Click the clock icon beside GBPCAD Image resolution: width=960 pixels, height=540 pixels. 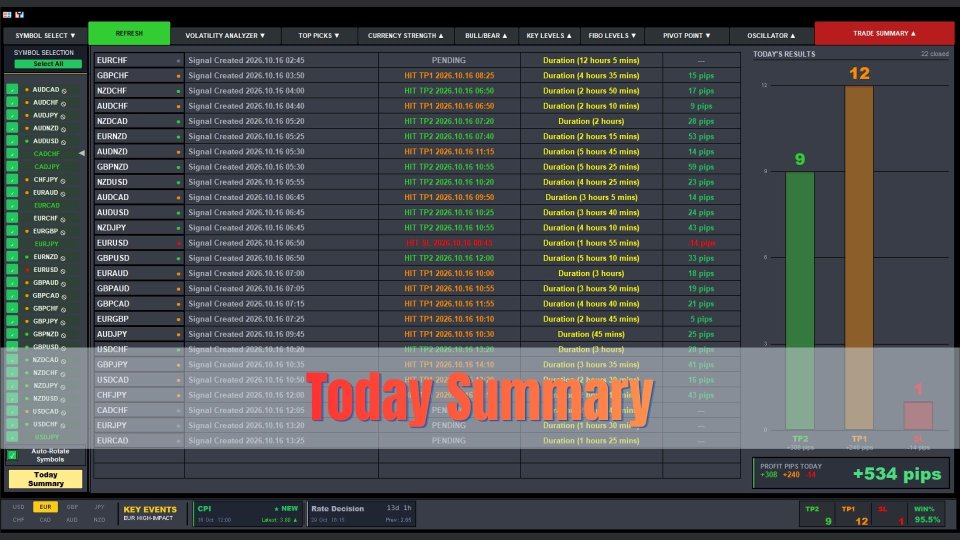[x=64, y=296]
